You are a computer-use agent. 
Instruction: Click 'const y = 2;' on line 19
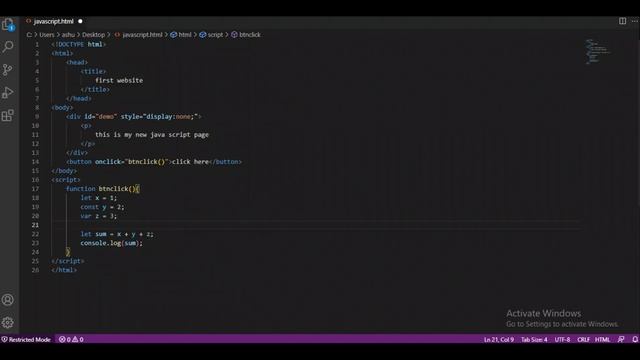pyautogui.click(x=102, y=207)
